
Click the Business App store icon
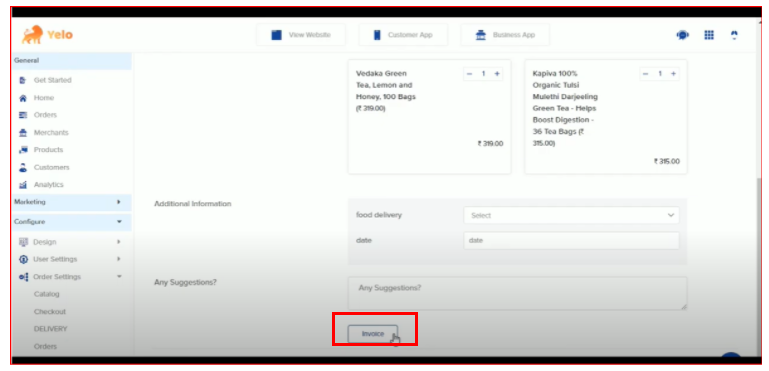(481, 35)
